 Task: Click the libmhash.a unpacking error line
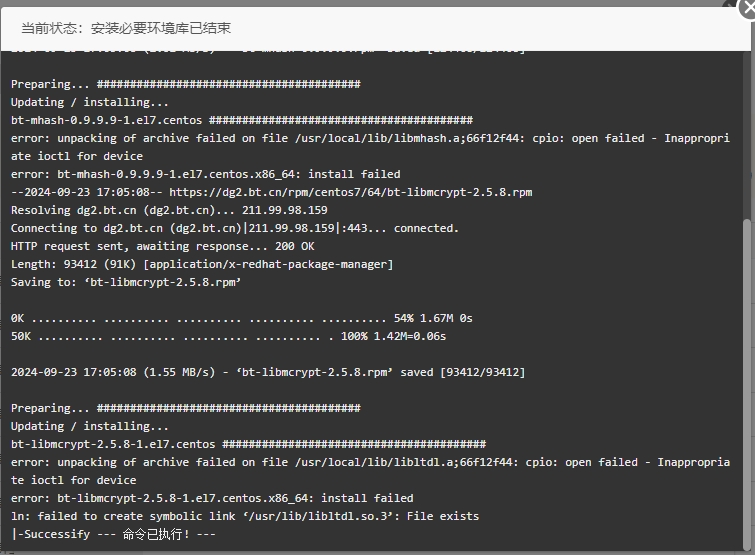tap(370, 147)
